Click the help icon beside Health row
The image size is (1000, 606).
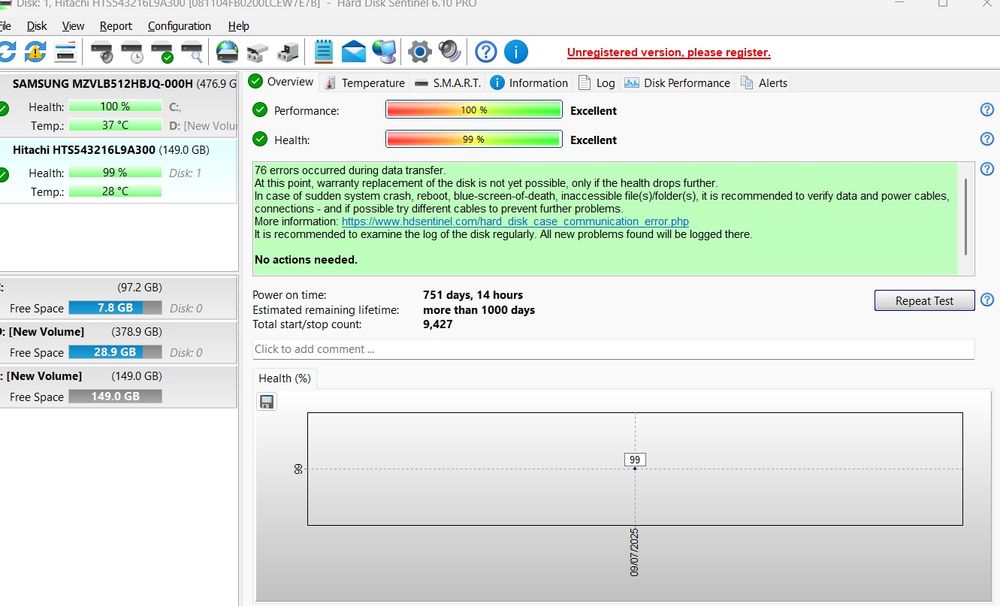click(987, 139)
